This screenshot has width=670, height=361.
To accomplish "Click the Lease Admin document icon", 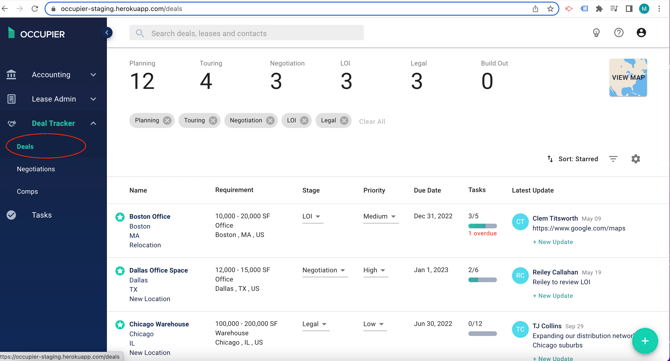I will click(x=12, y=99).
